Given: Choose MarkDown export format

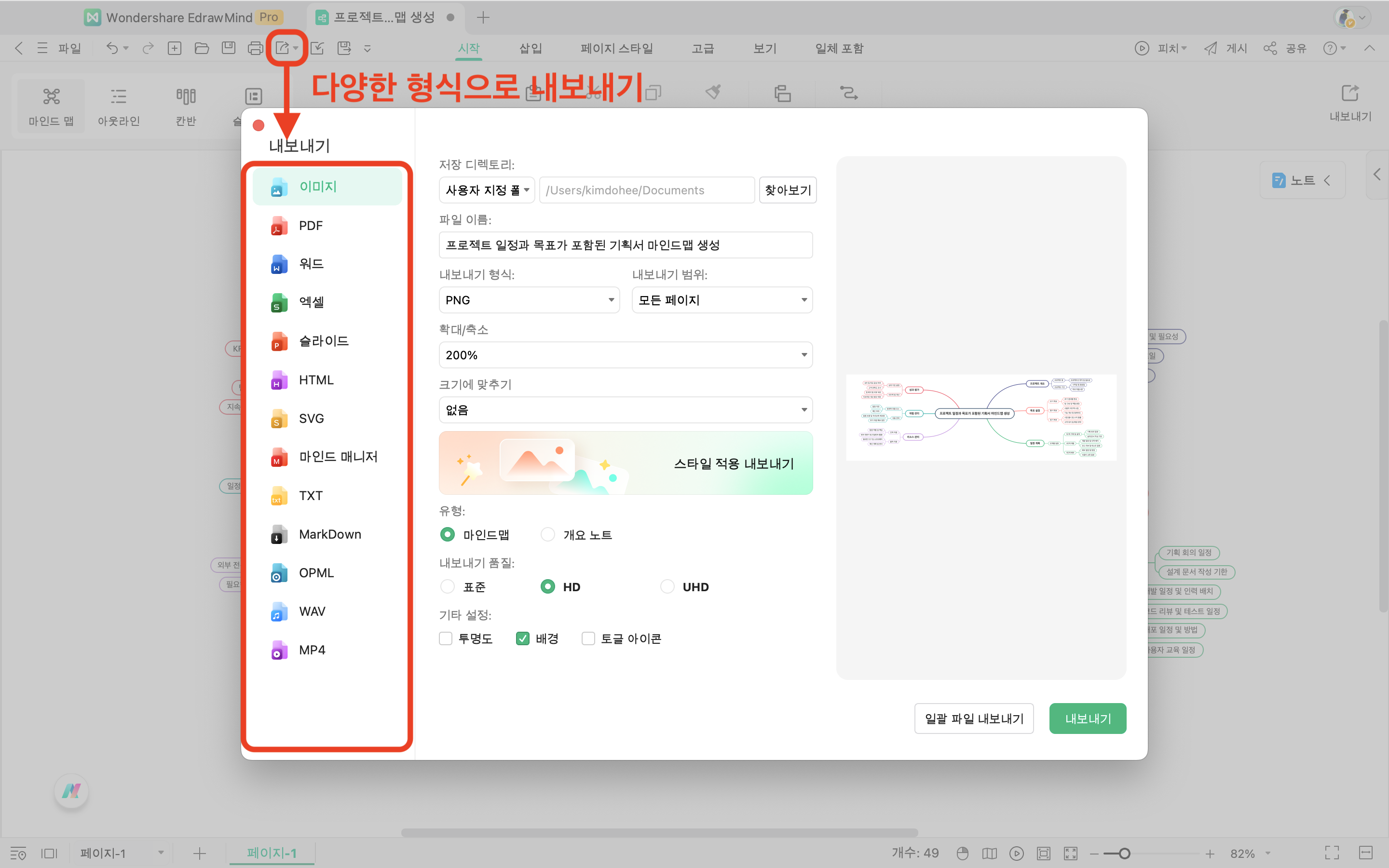Looking at the screenshot, I should coord(329,534).
